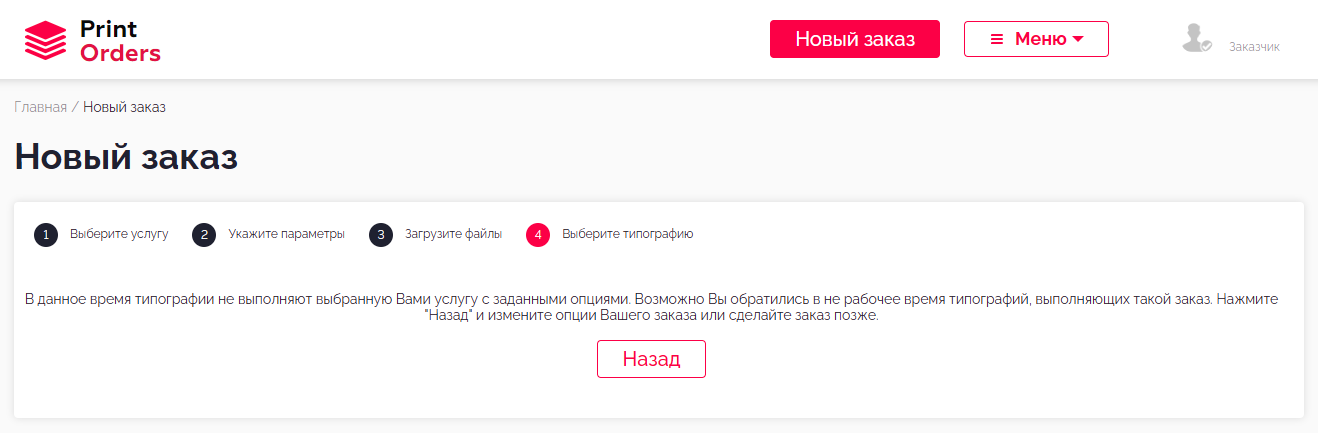Click the hamburger icon in Меню button
This screenshot has height=433, width=1318.
tap(996, 39)
